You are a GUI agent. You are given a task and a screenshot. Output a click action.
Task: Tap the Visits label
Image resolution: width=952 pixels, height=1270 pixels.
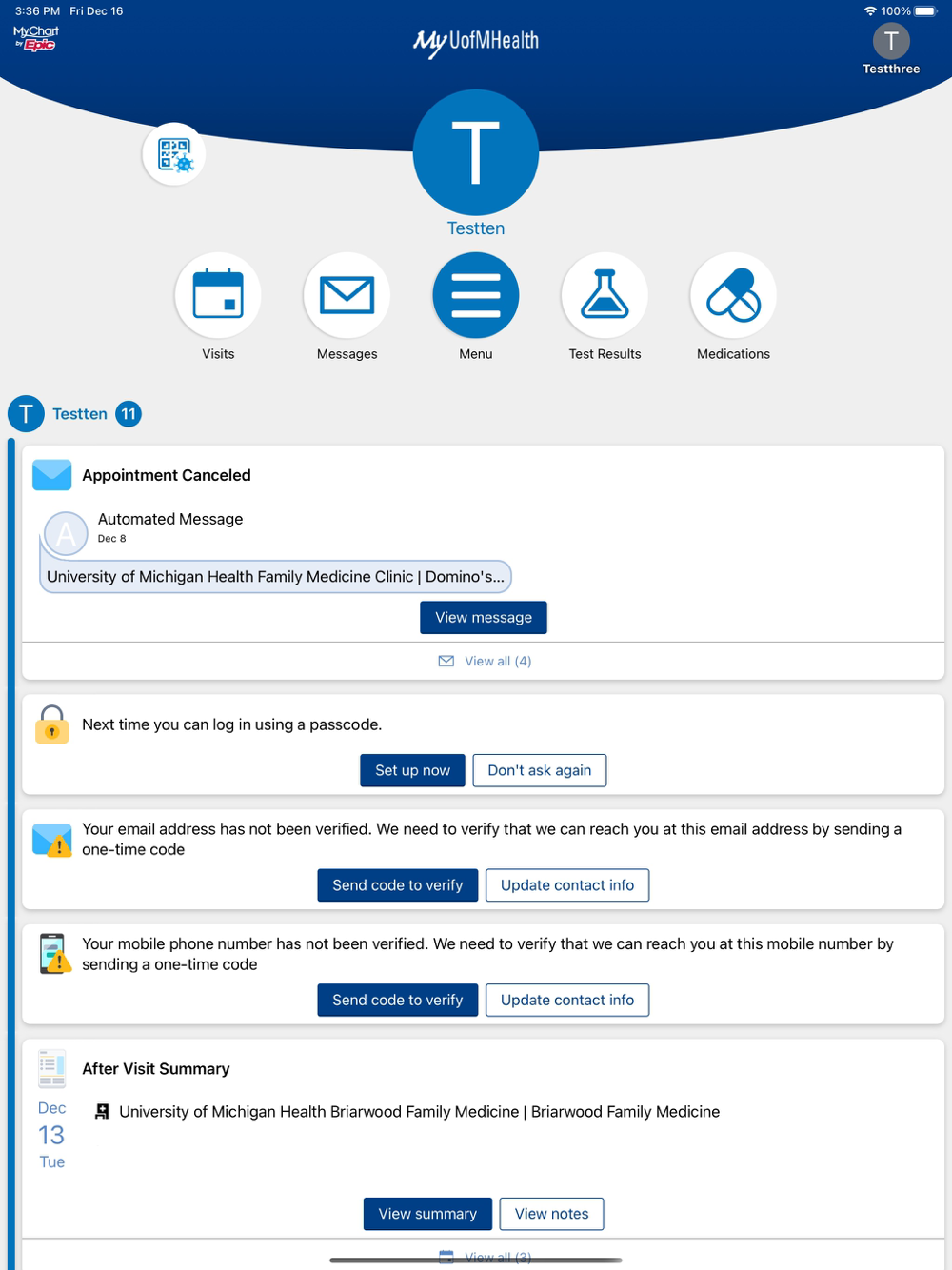pos(218,354)
